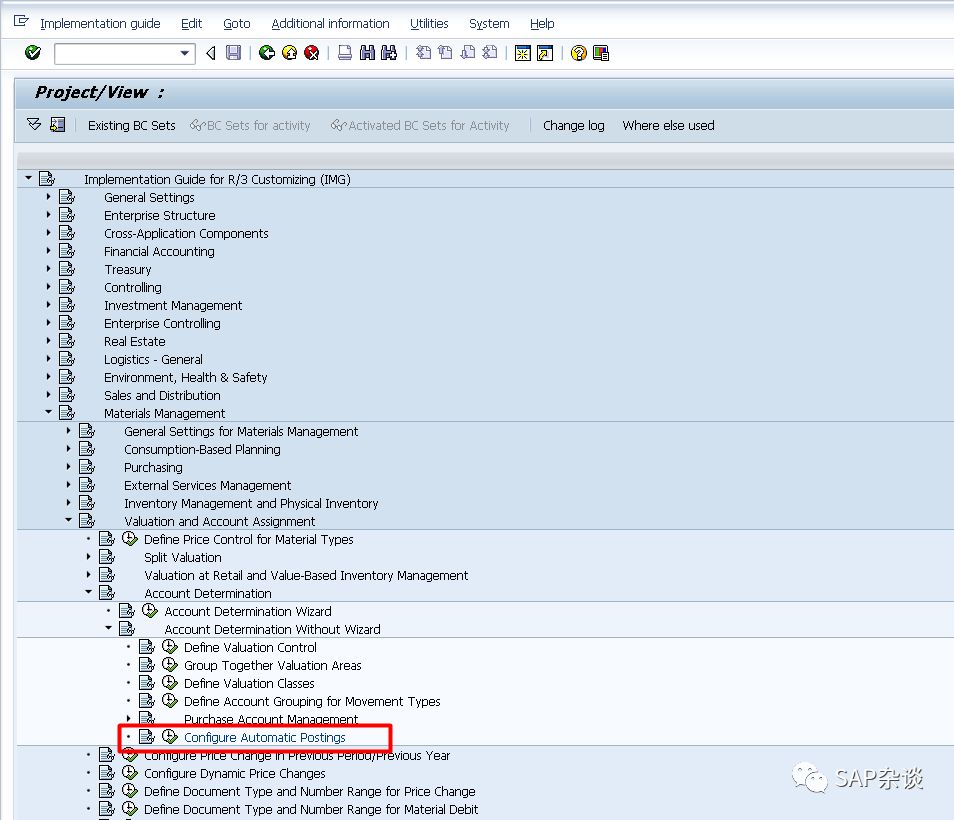954x820 pixels.
Task: Click execute clock icon for Define Valuation Classes
Action: (x=170, y=683)
